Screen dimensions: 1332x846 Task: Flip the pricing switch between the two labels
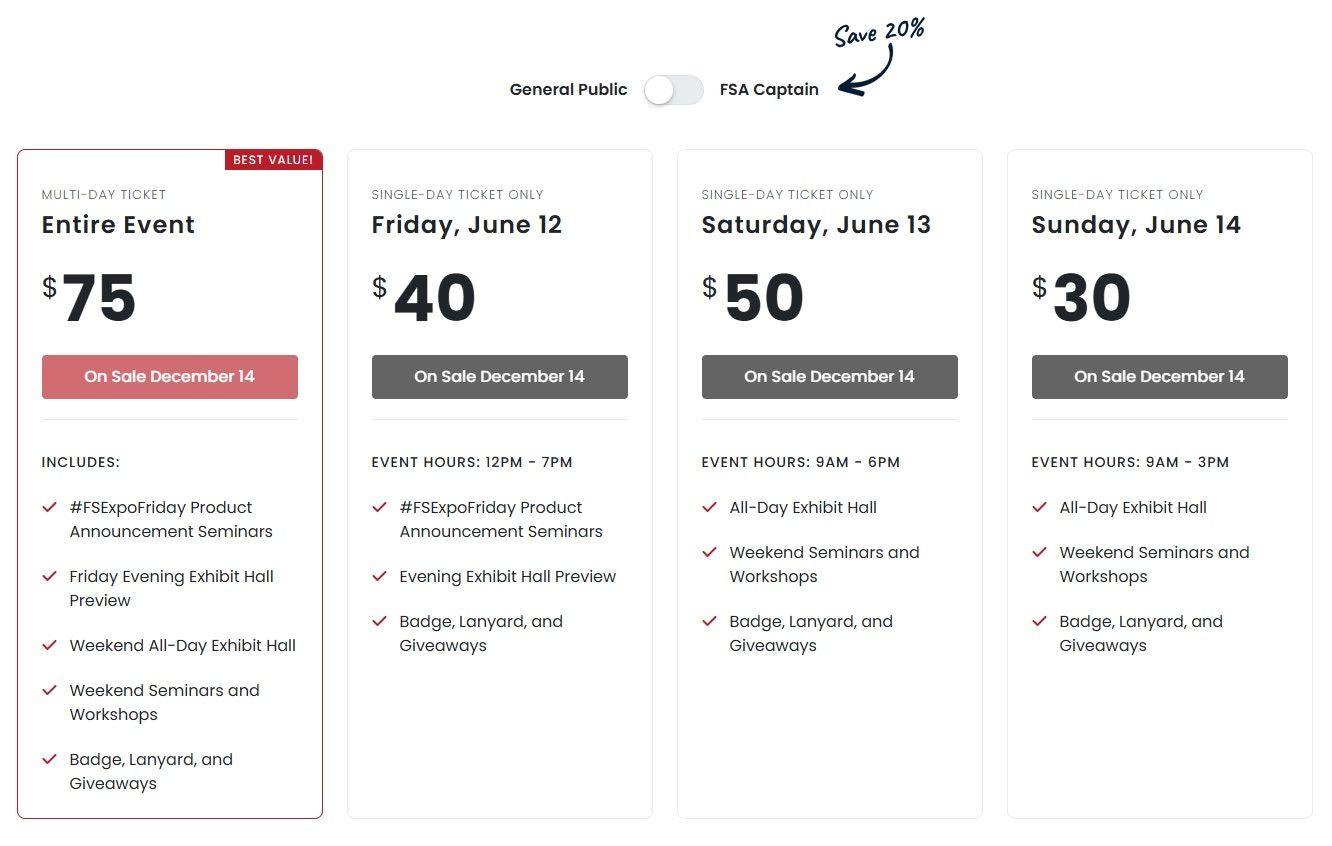pyautogui.click(x=673, y=90)
